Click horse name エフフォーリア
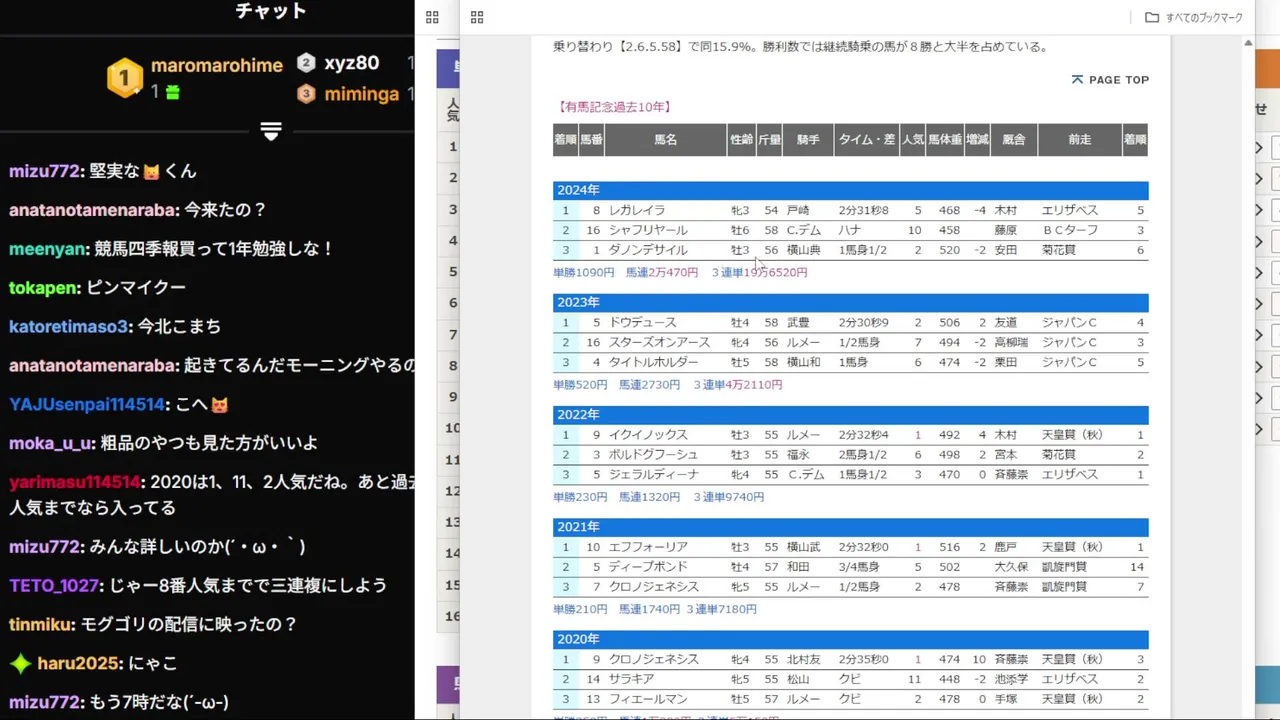Screen dimensions: 1280x720 [648, 547]
